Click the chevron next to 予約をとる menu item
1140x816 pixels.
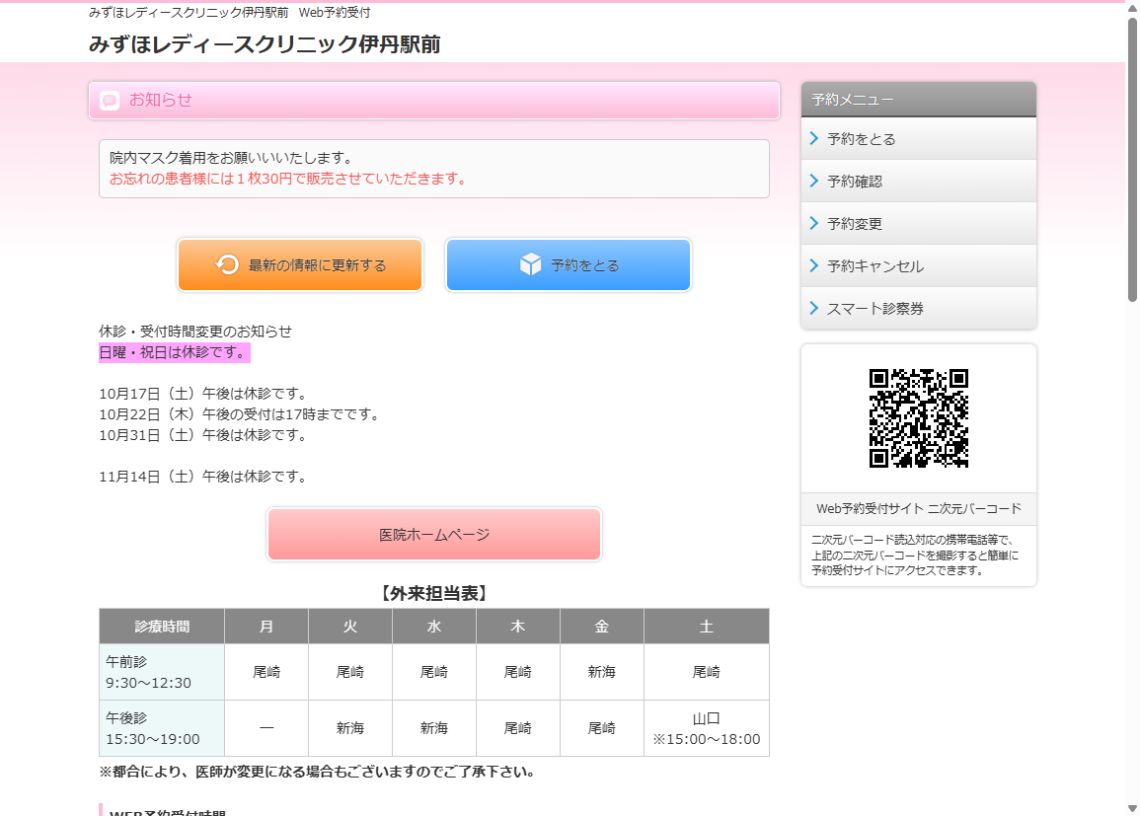[814, 138]
